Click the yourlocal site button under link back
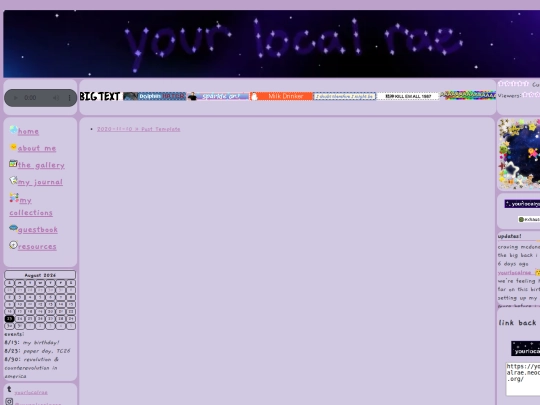The image size is (540, 405). (x=526, y=349)
